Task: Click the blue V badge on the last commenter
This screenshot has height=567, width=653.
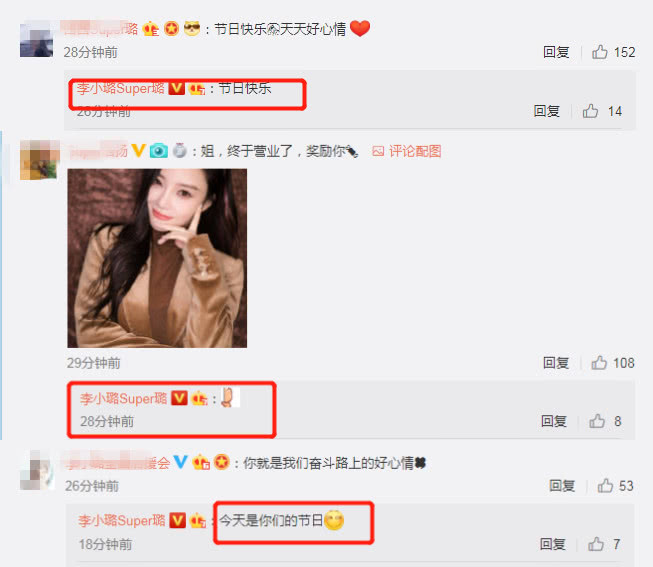Action: click(x=181, y=462)
